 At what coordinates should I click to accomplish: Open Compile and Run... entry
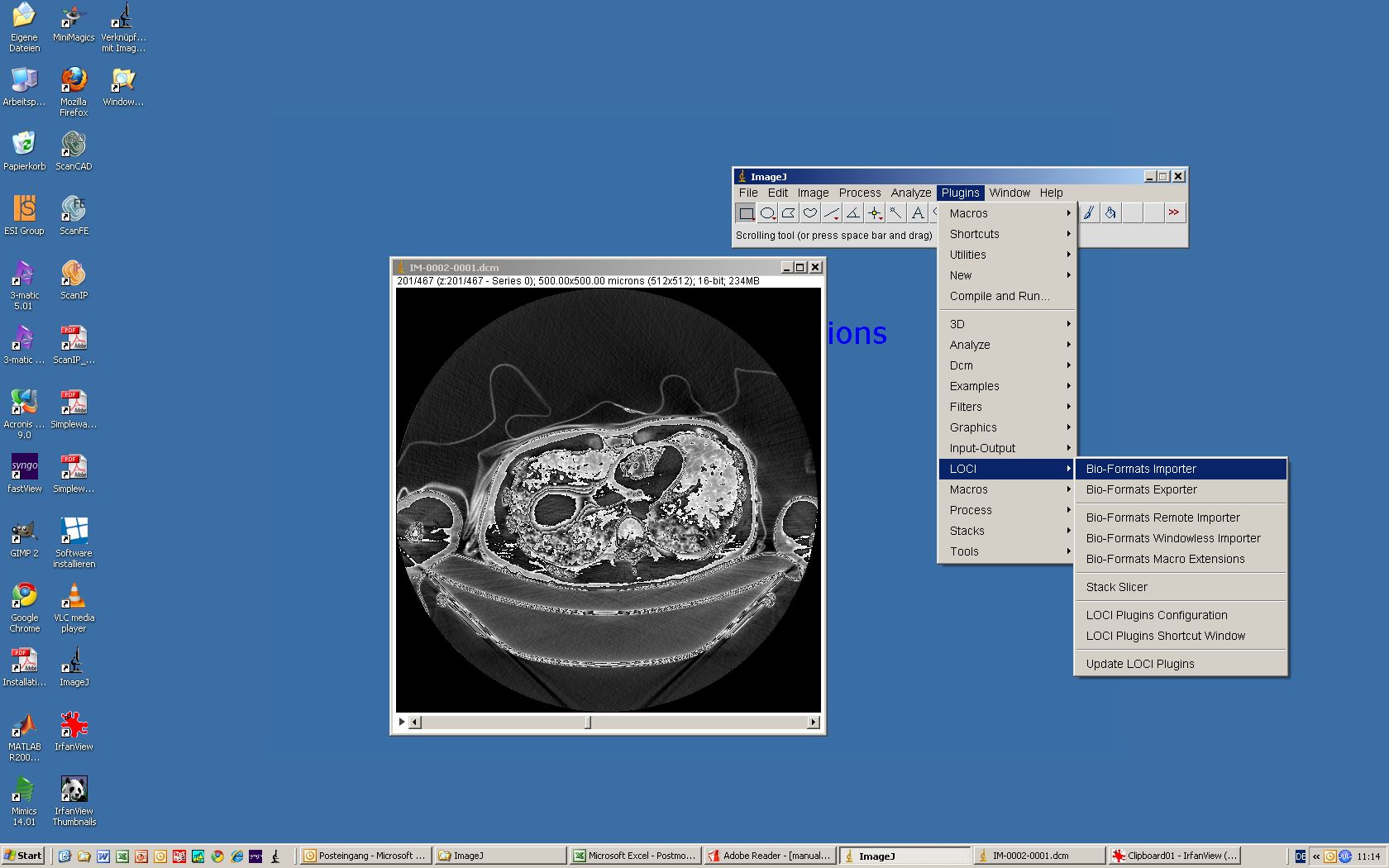(999, 296)
